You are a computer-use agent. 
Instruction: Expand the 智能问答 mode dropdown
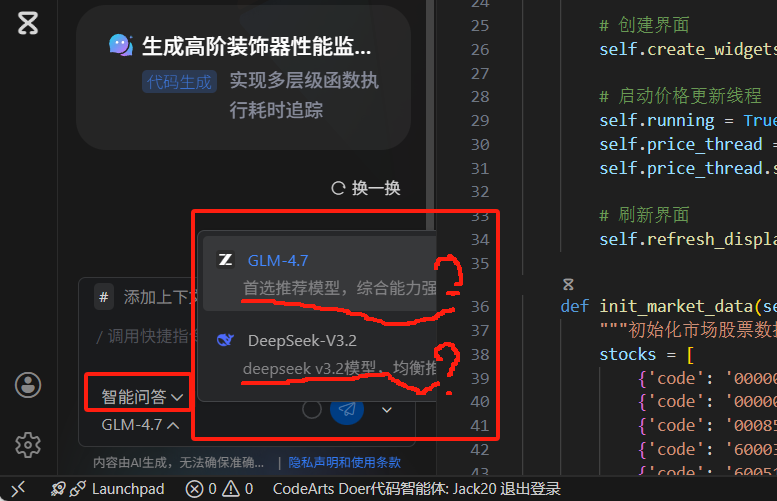pos(142,396)
